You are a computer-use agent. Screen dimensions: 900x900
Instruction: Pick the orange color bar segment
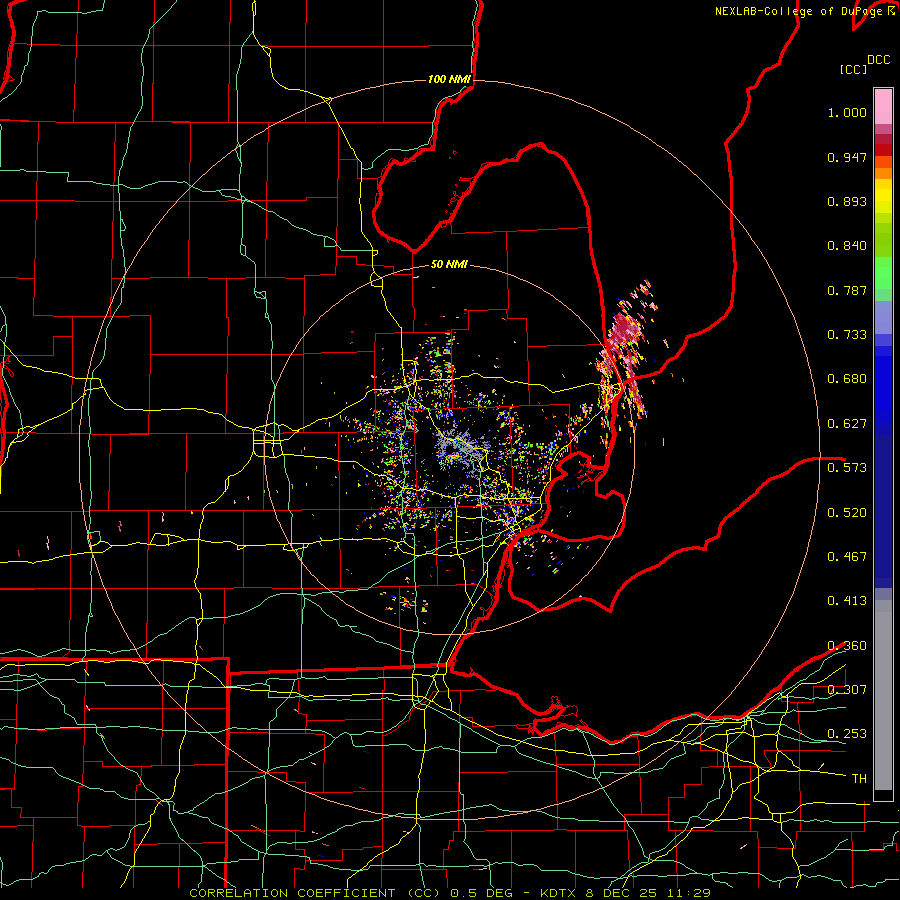(883, 173)
